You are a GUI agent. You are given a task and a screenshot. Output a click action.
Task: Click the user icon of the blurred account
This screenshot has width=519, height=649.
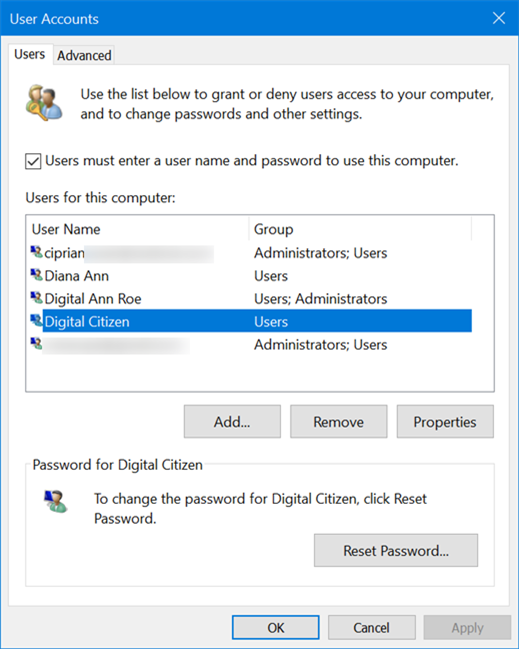(36, 344)
